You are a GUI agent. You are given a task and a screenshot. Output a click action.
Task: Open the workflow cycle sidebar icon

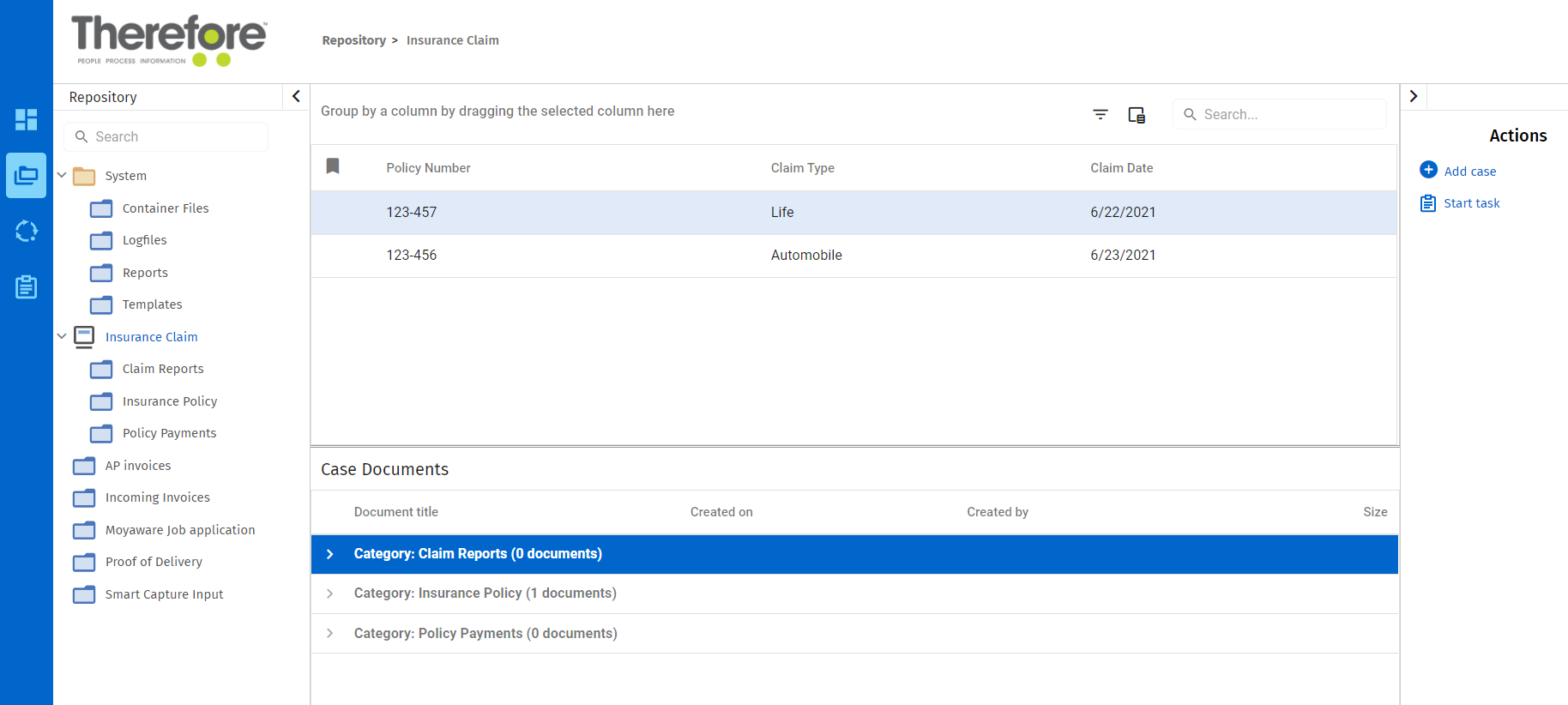[x=26, y=231]
